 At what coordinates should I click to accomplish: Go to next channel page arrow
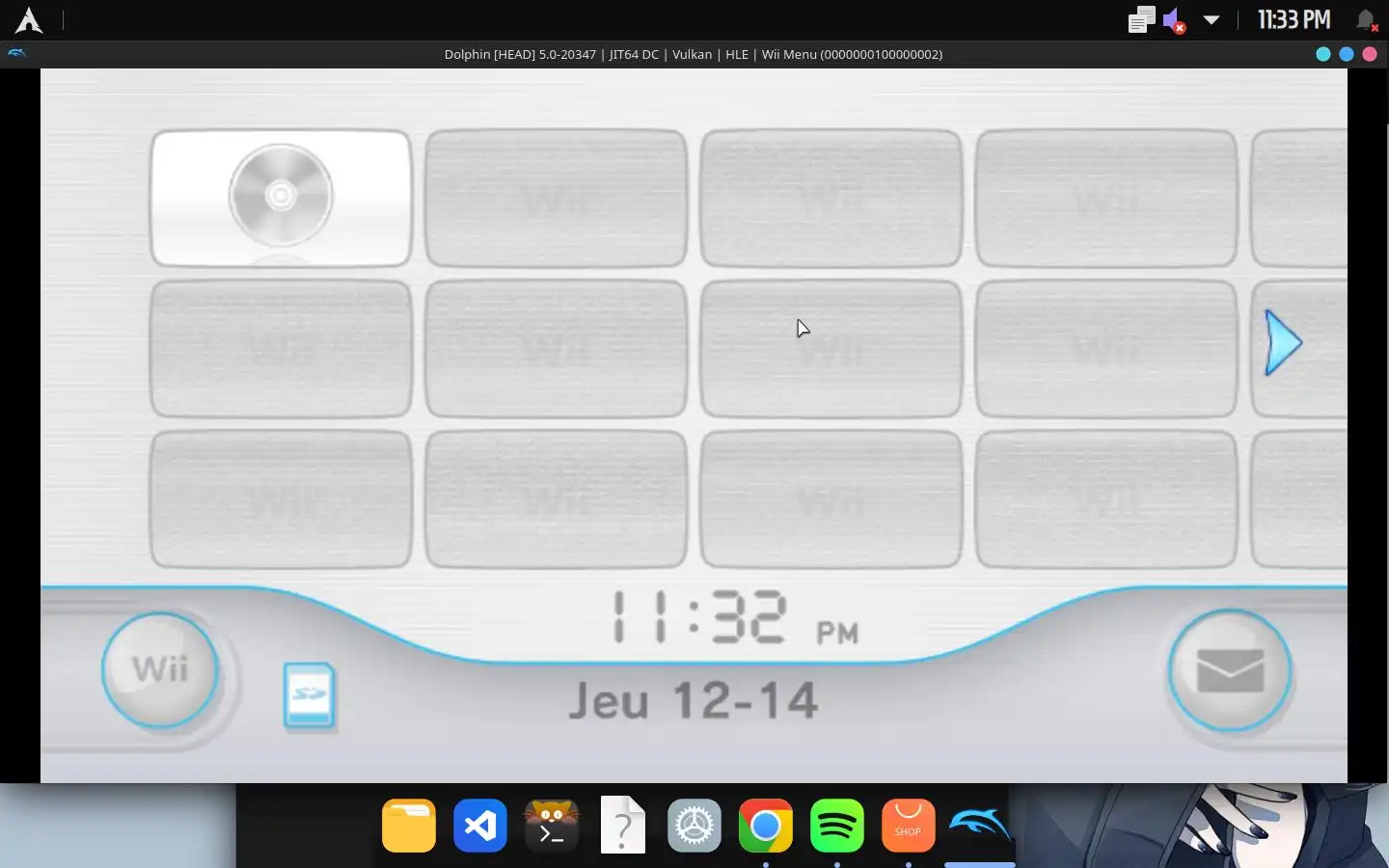pos(1284,342)
